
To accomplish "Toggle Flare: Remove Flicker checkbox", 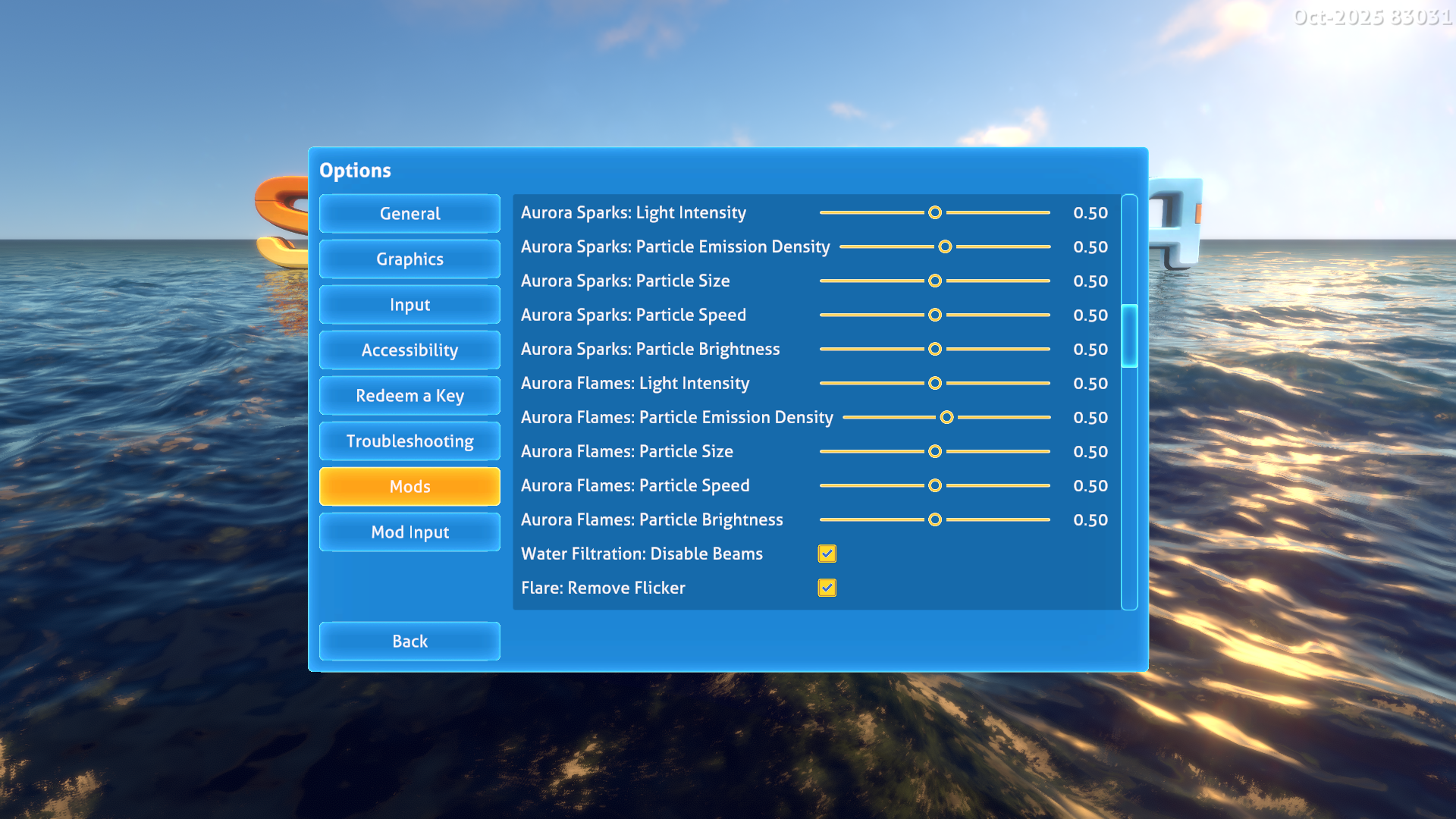I will point(827,588).
